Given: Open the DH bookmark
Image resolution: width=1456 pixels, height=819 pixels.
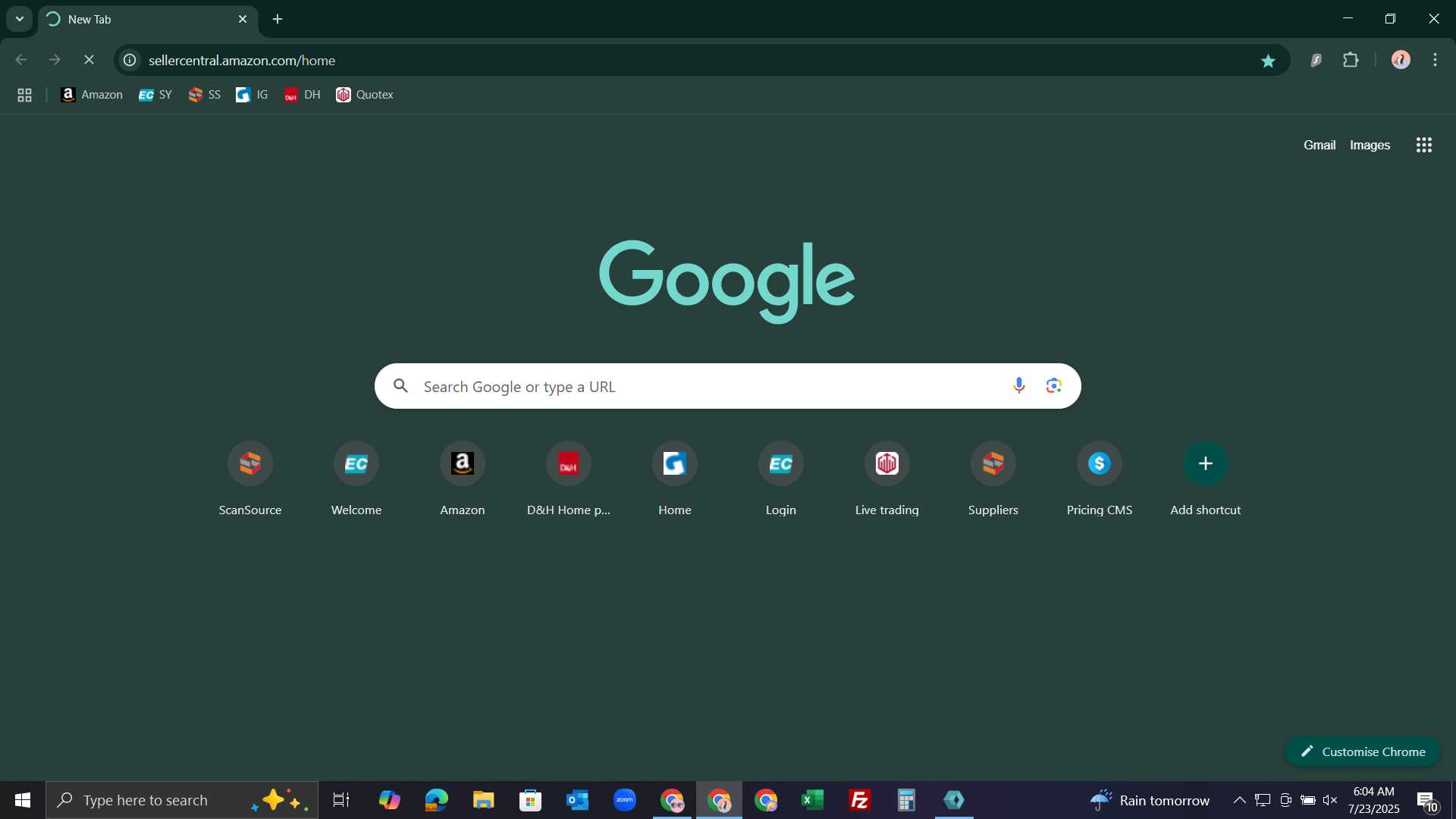Looking at the screenshot, I should pyautogui.click(x=302, y=95).
